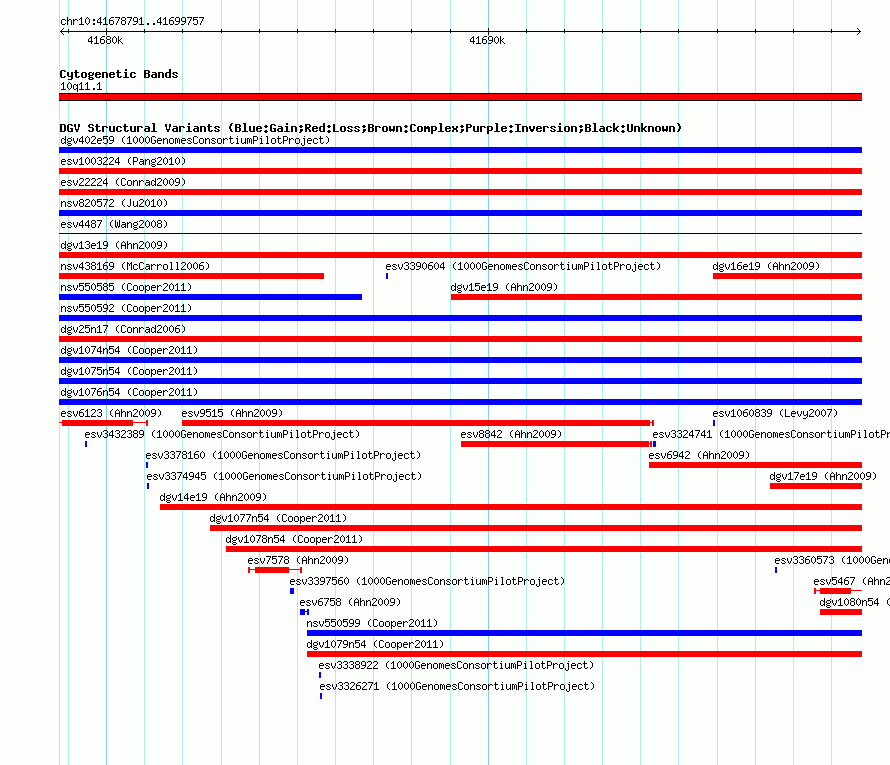
Task: Click the blue esv3432389 marker
Action: 86,444
